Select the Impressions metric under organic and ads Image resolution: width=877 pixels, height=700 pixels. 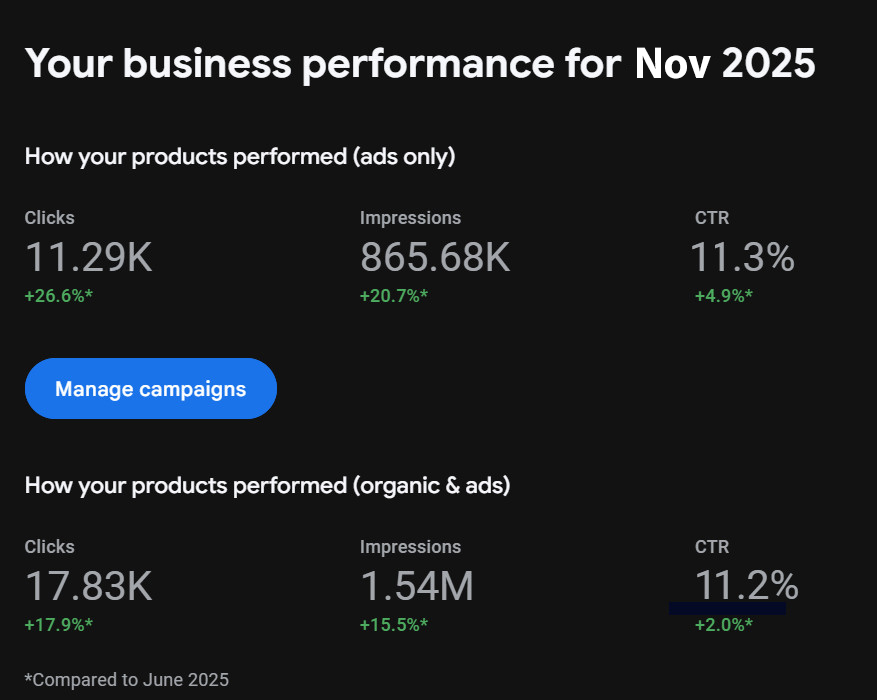[x=410, y=547]
